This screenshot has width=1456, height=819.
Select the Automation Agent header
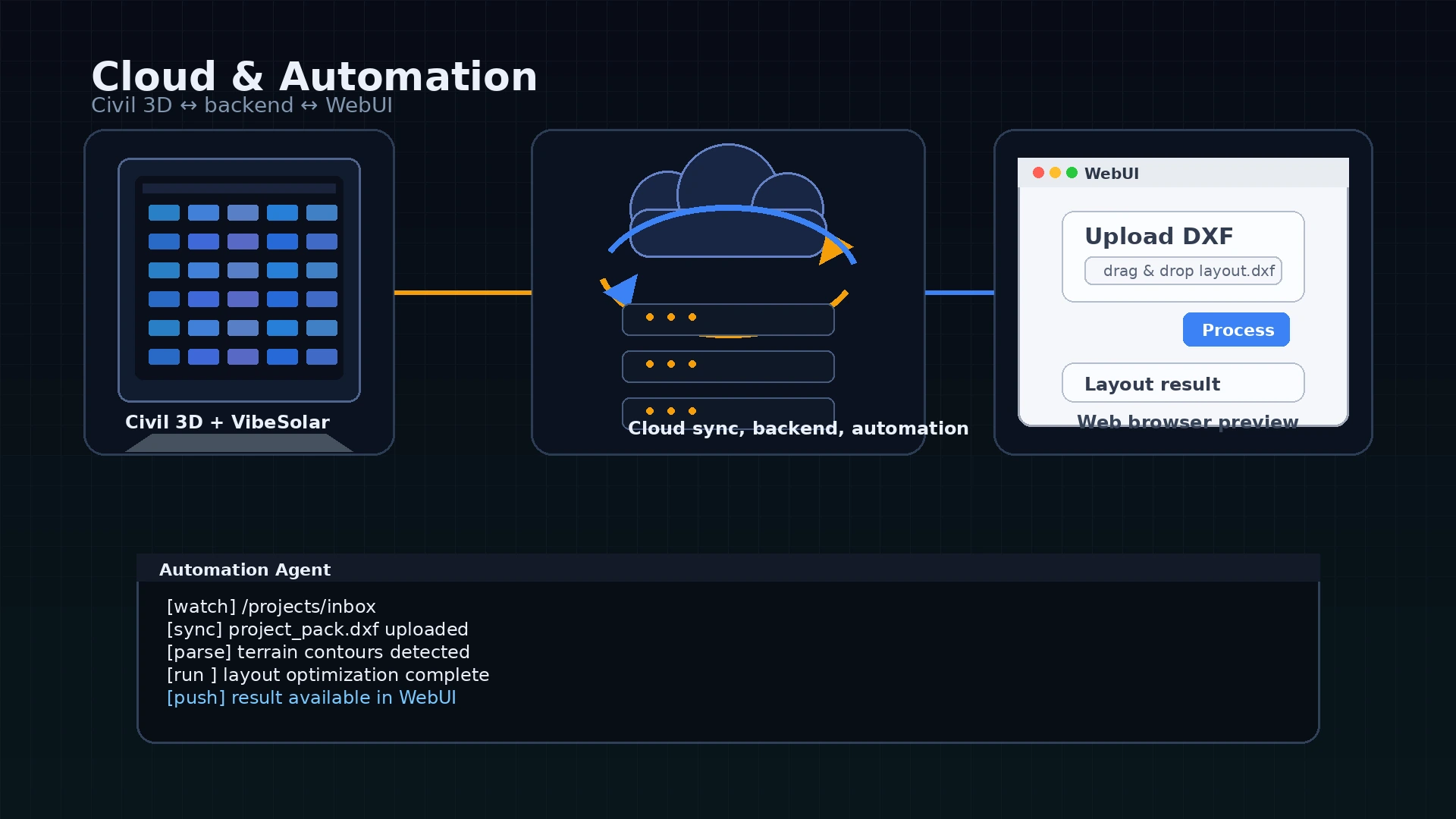[245, 570]
